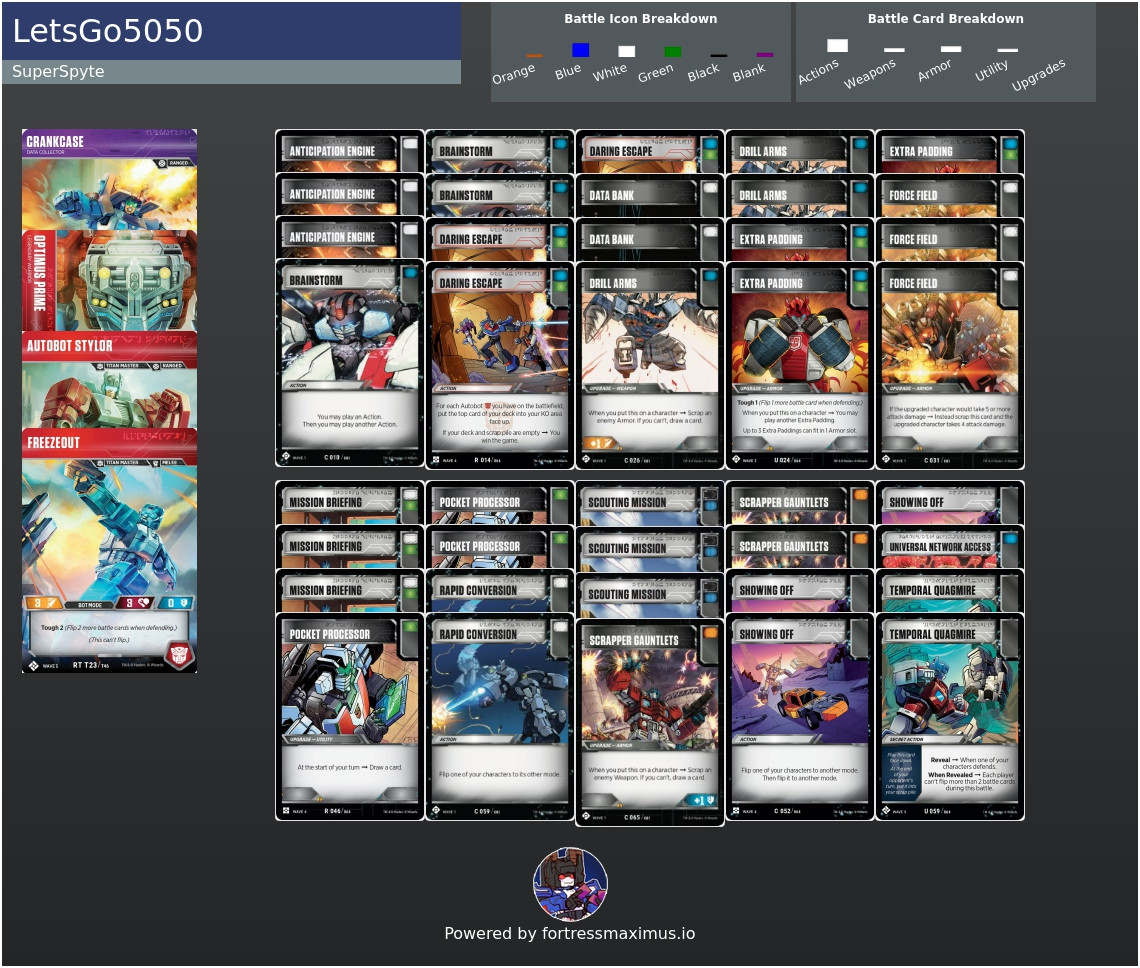
Task: Click the white battle icon on full Force Field card
Action: click(1011, 276)
